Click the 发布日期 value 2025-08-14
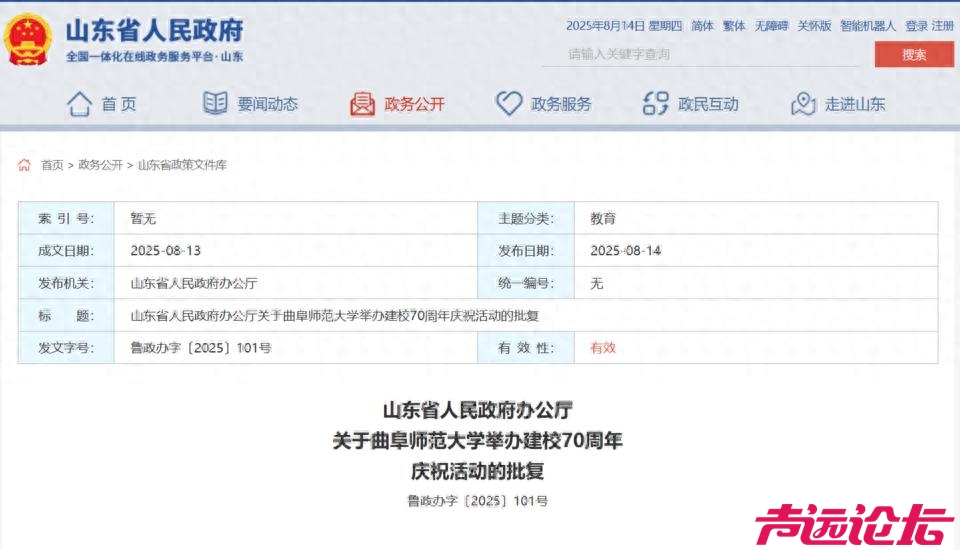The width and height of the screenshot is (960, 550). (x=626, y=251)
